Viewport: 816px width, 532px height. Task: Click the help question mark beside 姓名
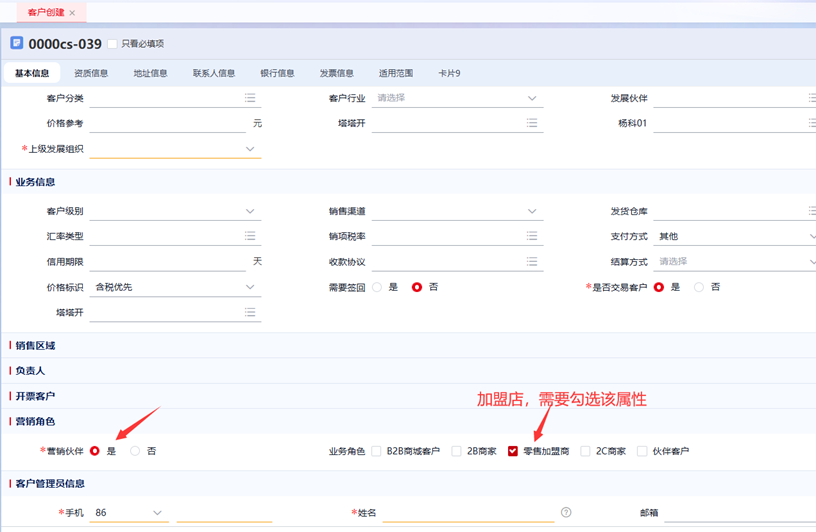[x=566, y=513]
